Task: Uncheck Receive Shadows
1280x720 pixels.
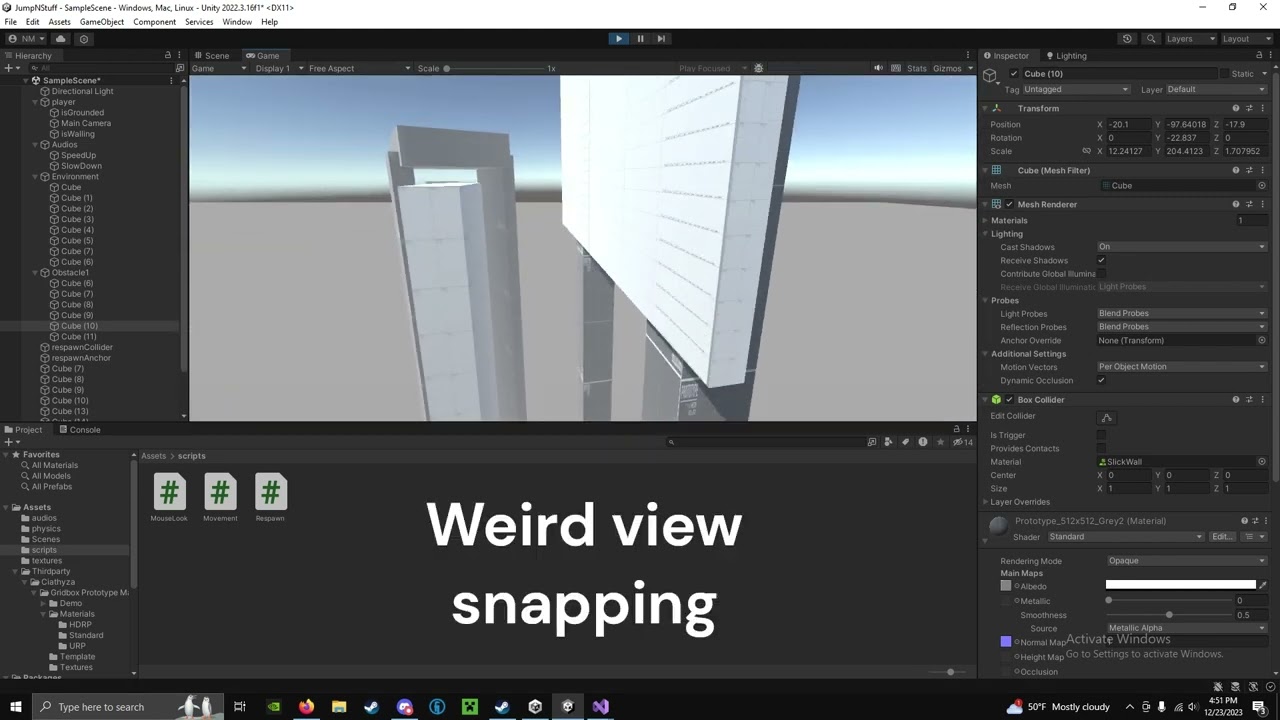Action: [x=1102, y=261]
